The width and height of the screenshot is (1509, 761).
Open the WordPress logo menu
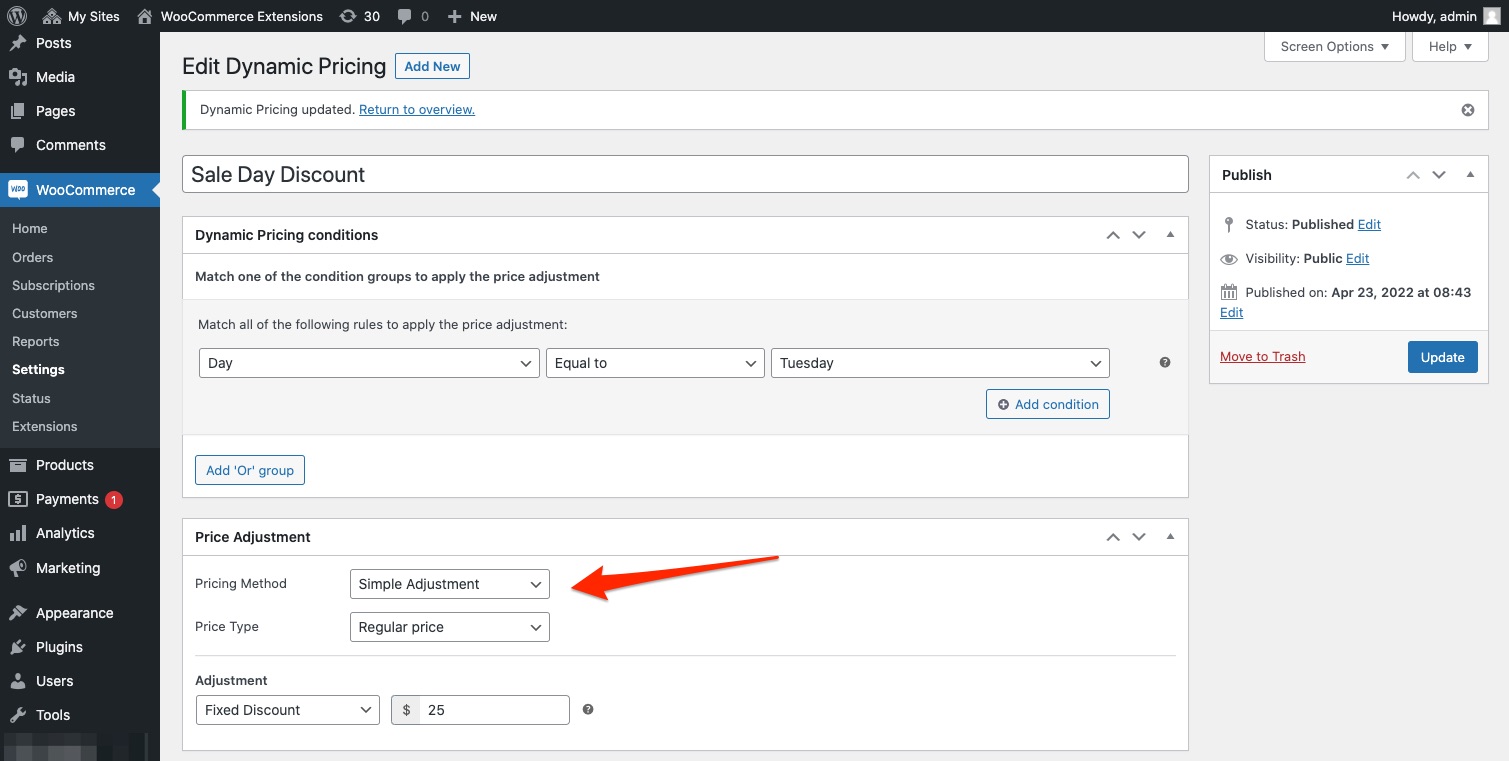coord(16,16)
